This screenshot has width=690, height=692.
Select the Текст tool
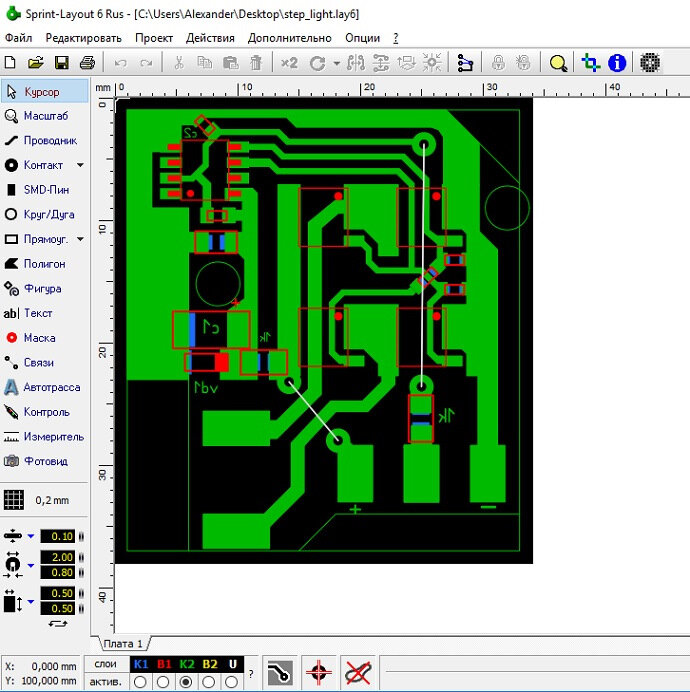click(x=45, y=313)
